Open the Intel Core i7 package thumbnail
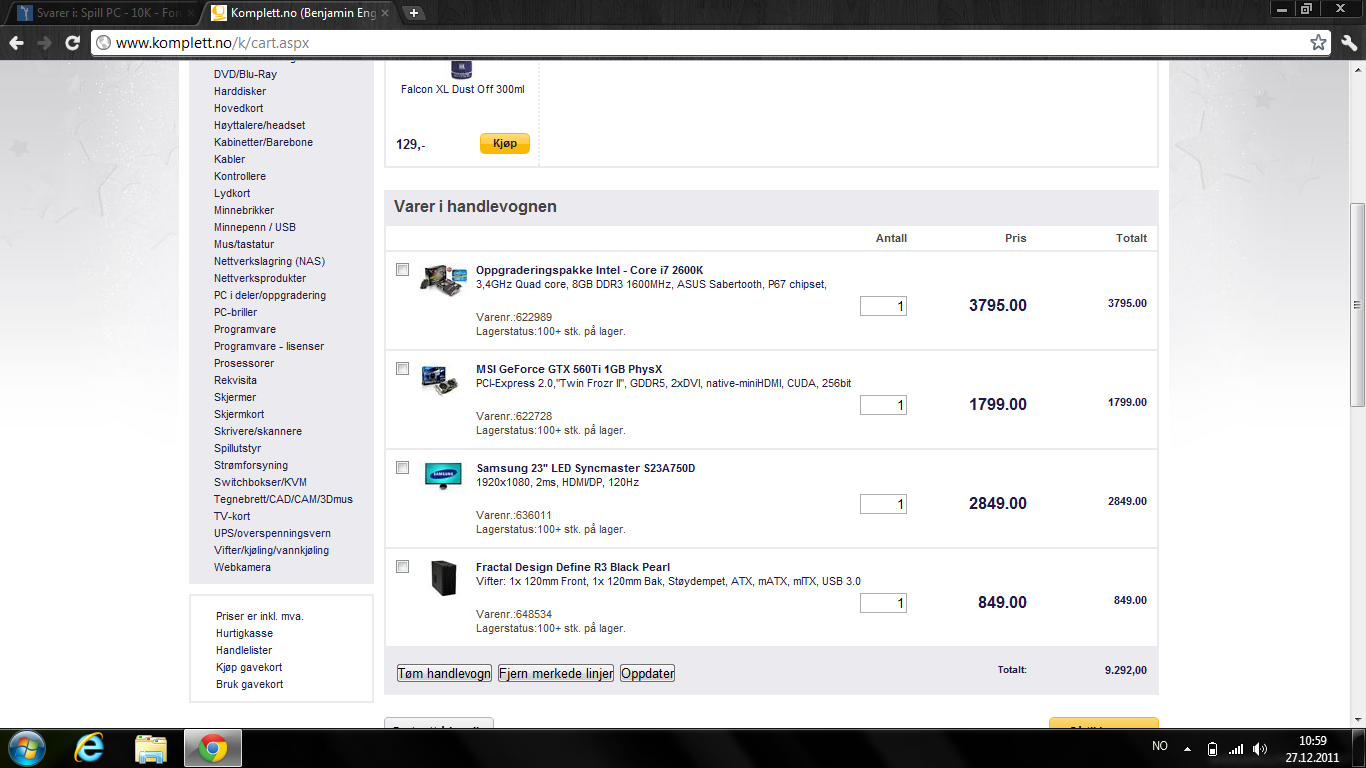This screenshot has width=1366, height=768. tap(443, 278)
